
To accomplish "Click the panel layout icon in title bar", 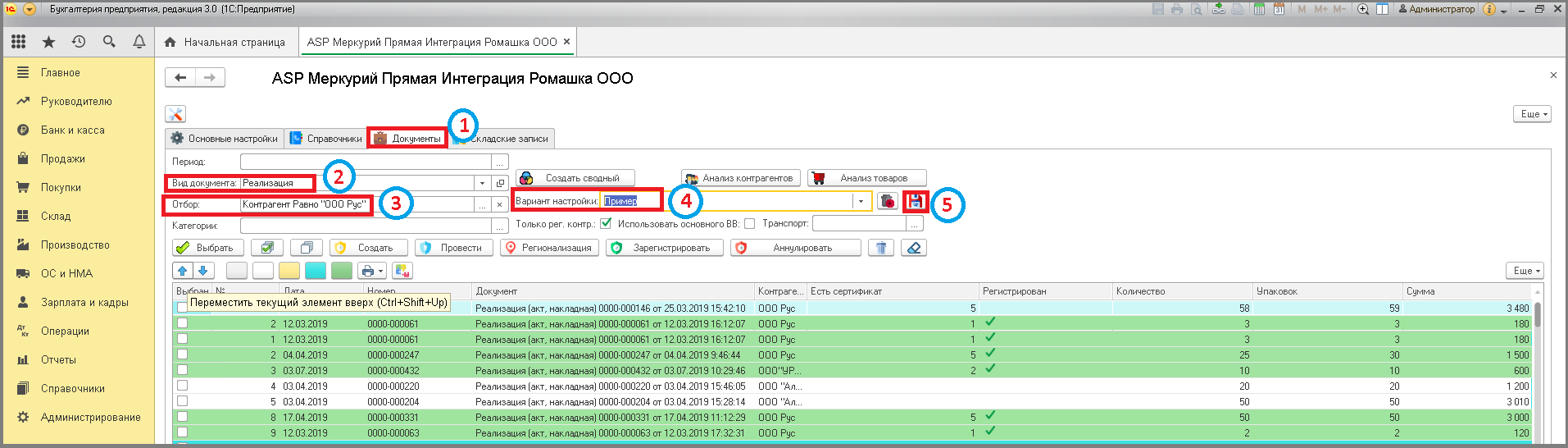I will [1382, 9].
